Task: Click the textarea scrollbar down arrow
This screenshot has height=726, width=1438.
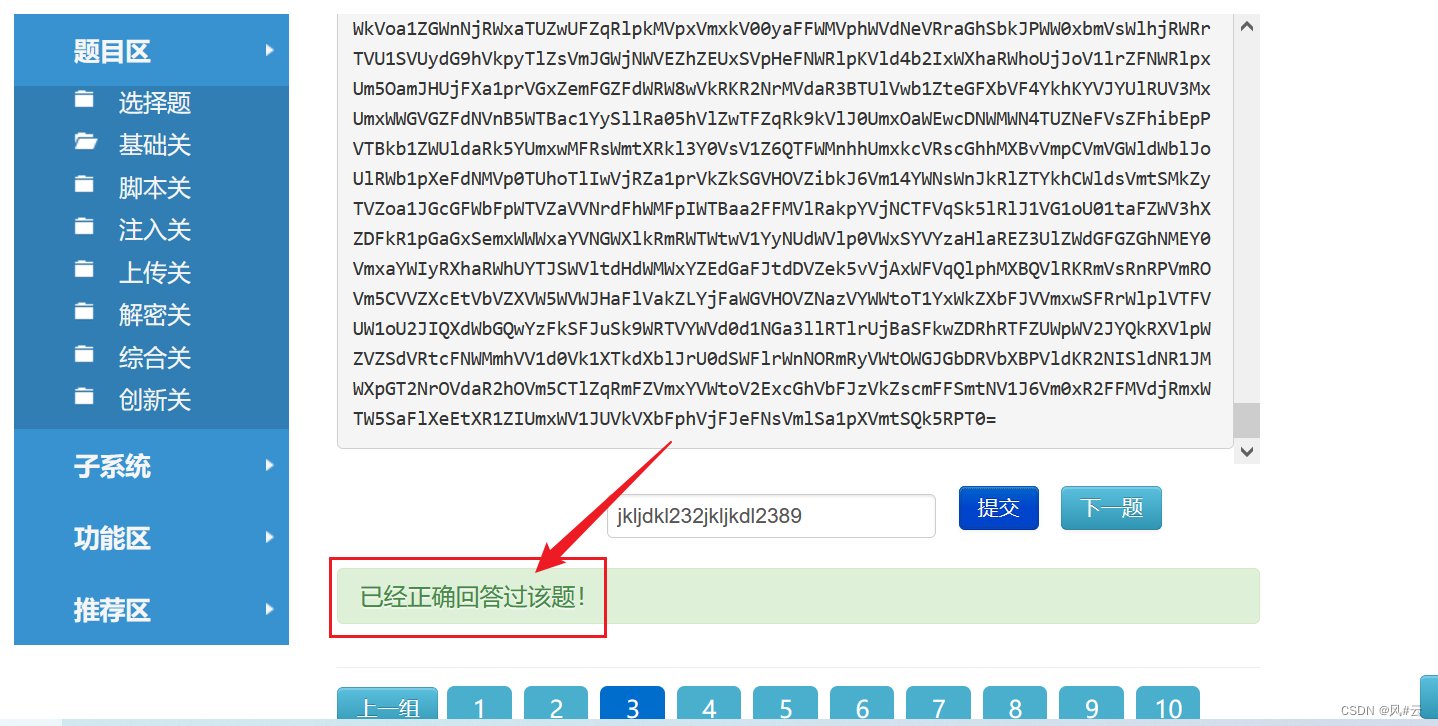Action: (1246, 452)
